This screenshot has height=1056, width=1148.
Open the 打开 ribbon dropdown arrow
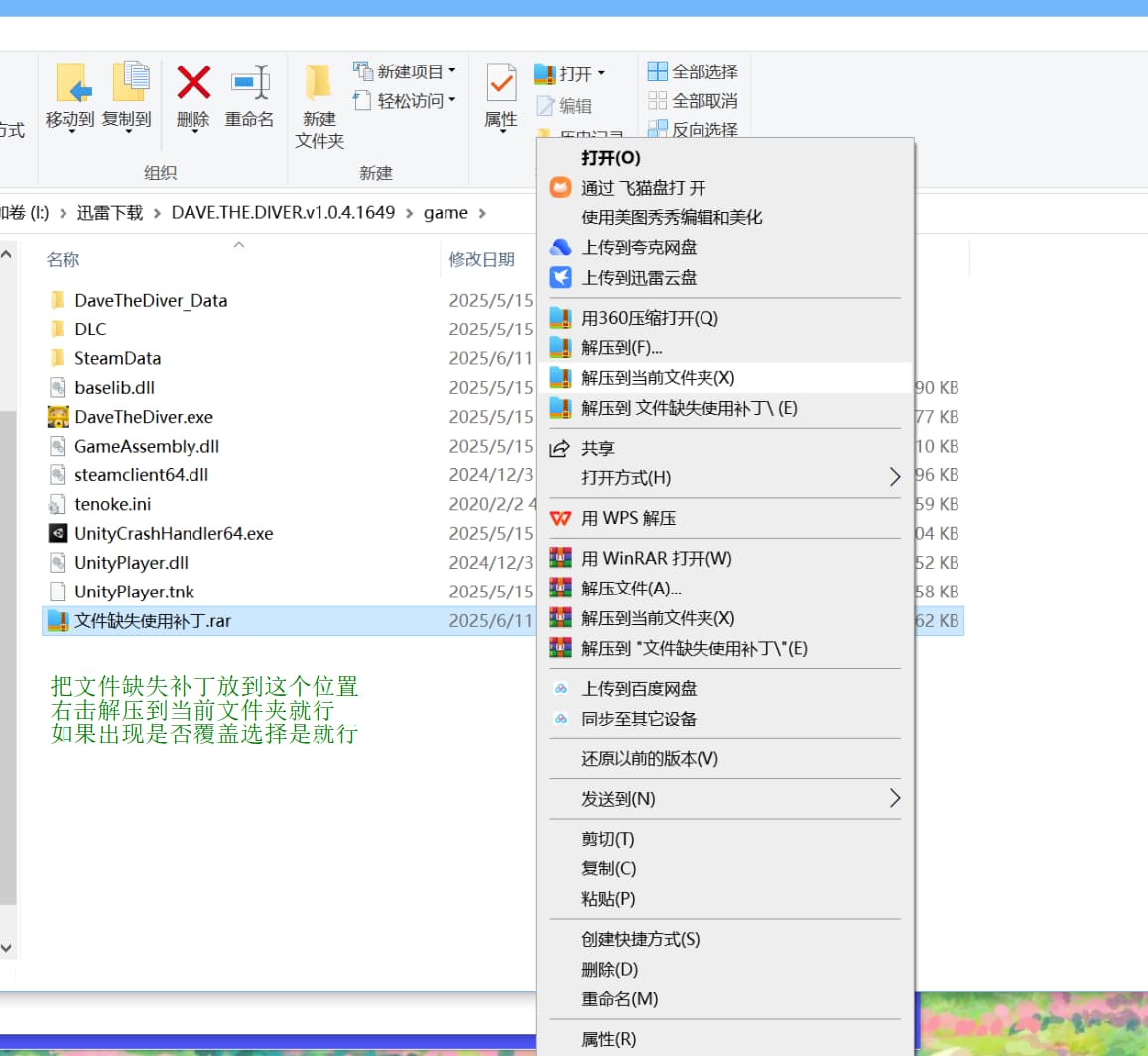tap(602, 73)
